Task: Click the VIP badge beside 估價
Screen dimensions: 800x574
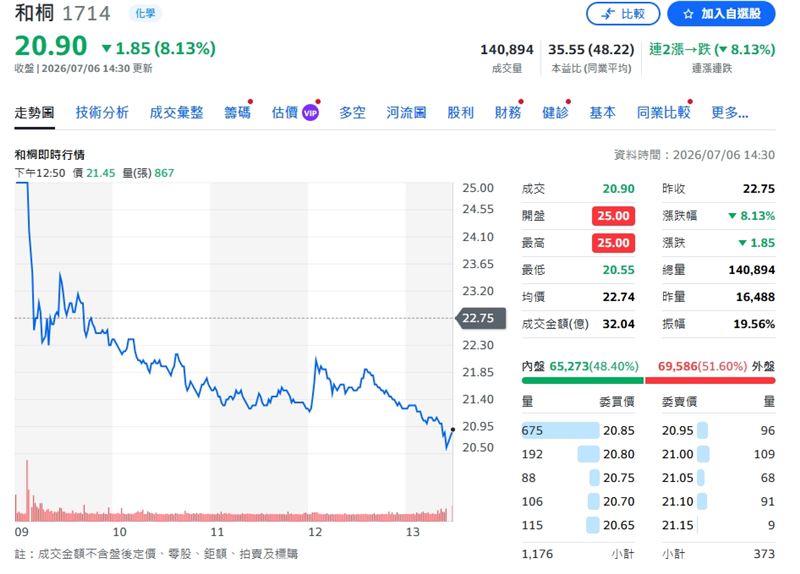Action: click(x=310, y=113)
